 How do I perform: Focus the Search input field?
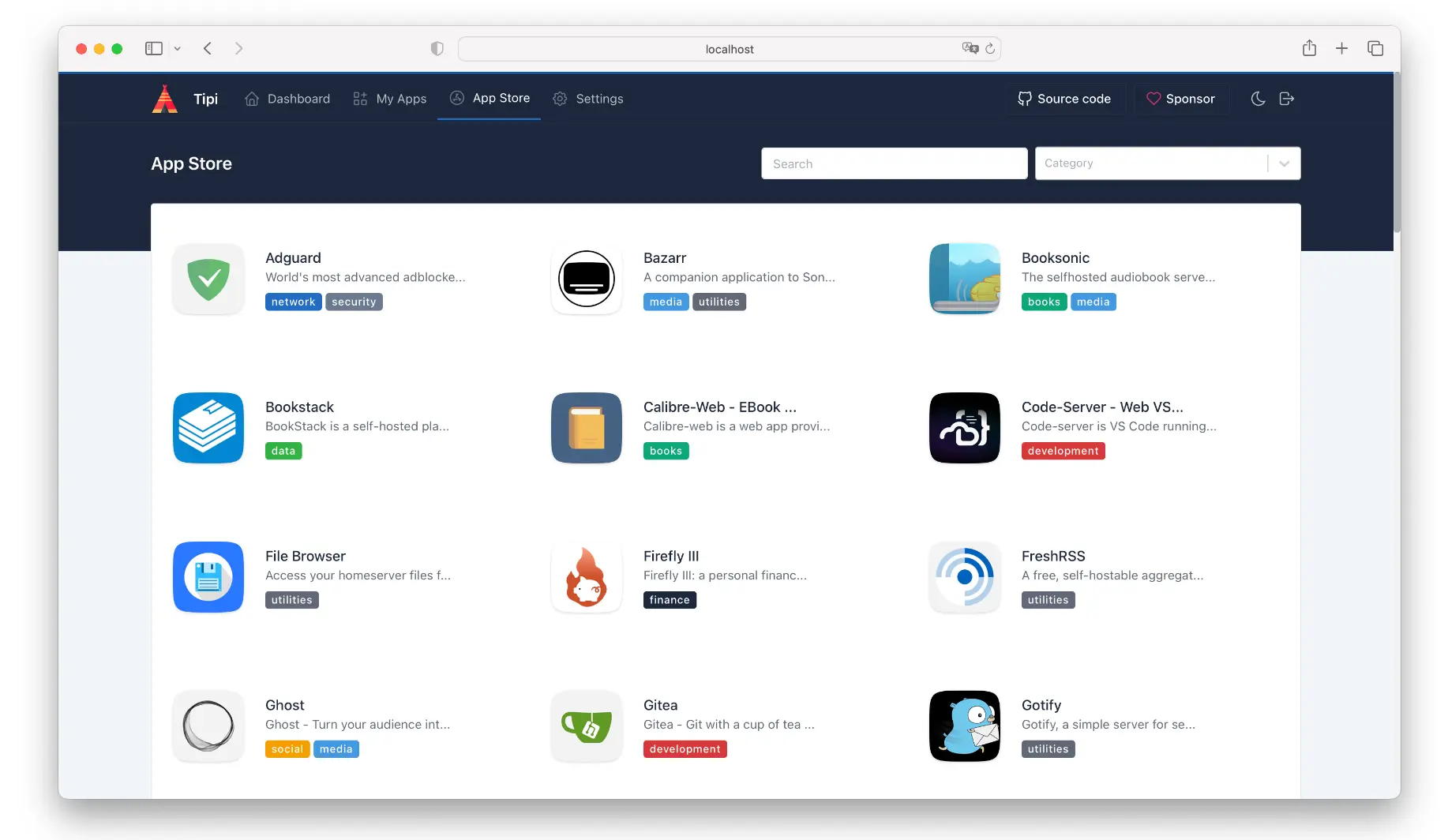tap(895, 163)
